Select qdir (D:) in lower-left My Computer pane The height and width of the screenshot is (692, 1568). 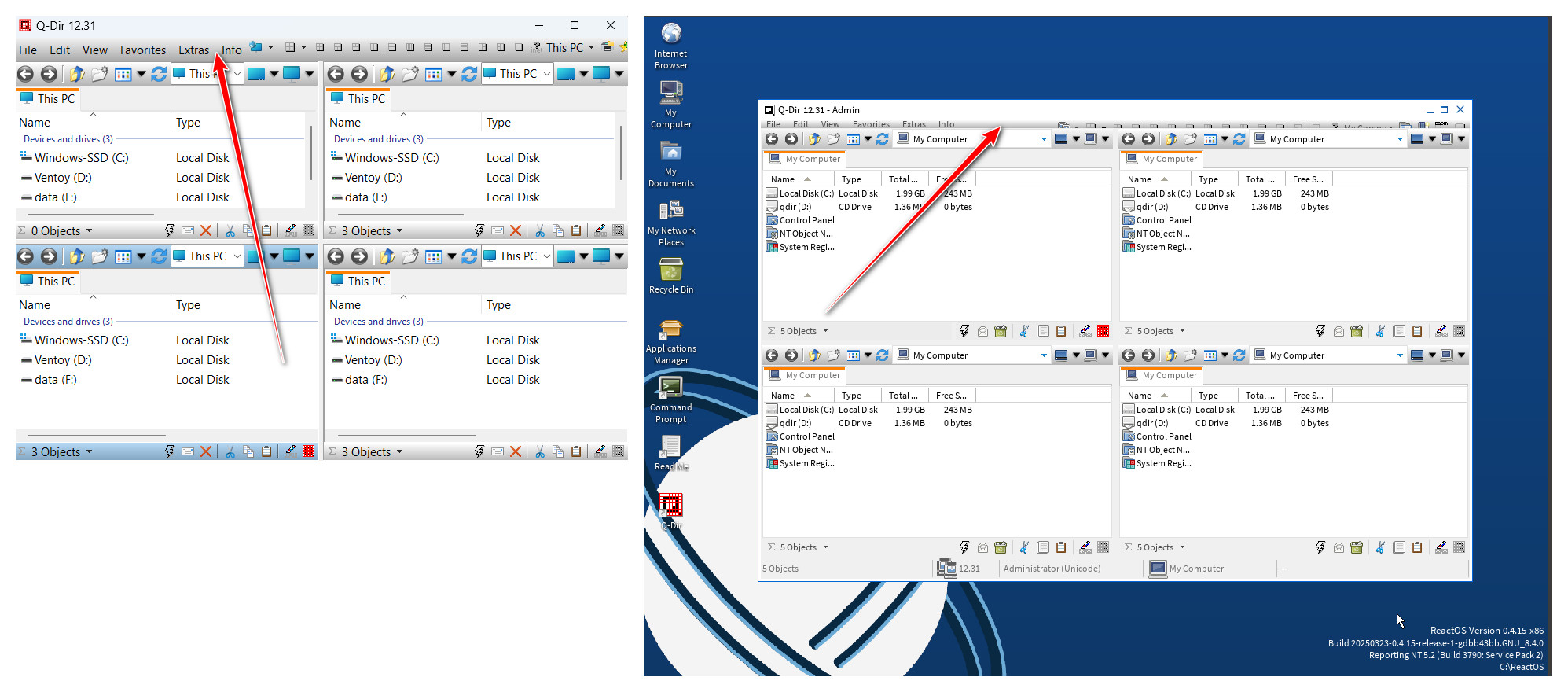[x=788, y=423]
